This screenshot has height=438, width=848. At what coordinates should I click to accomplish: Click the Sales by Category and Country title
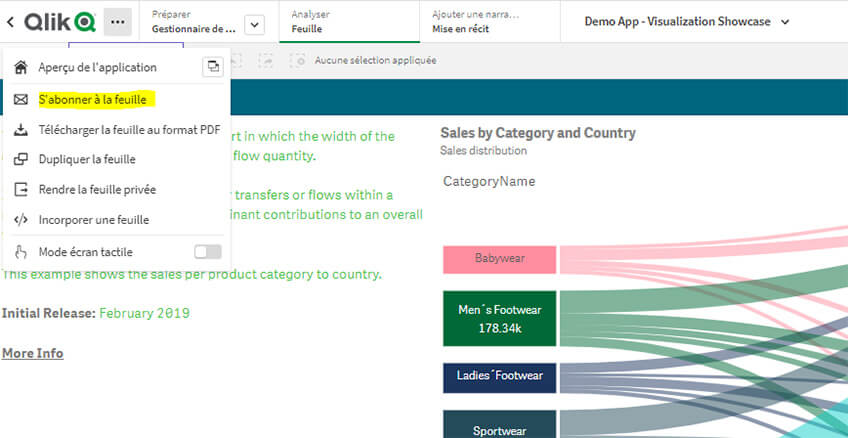point(538,133)
